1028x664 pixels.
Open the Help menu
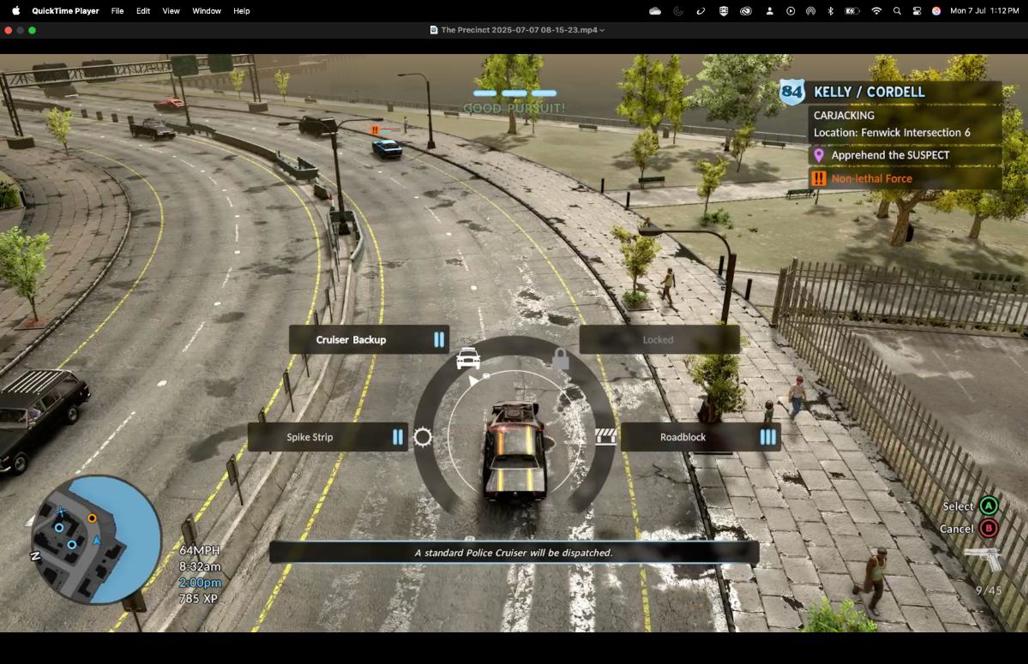pos(241,10)
